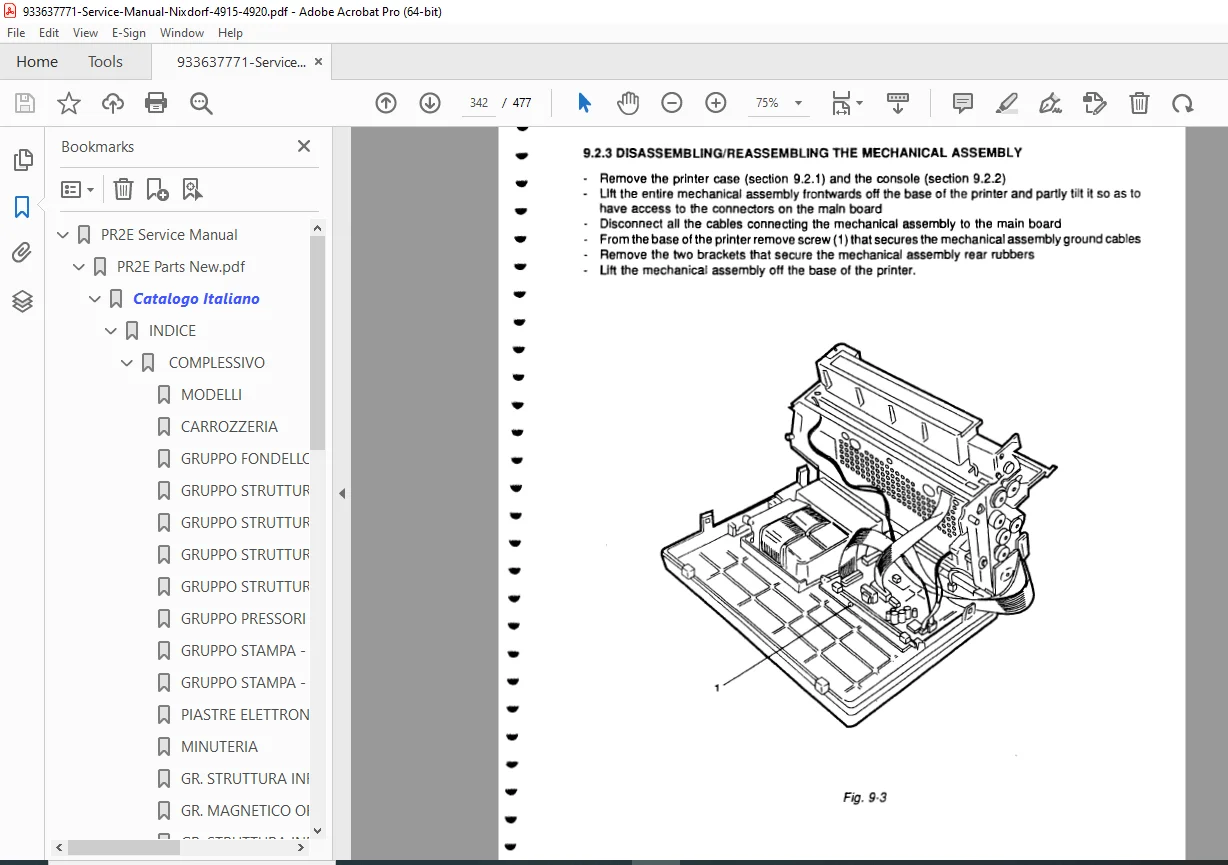The height and width of the screenshot is (865, 1228).
Task: Zoom out with the minus icon
Action: click(x=672, y=103)
